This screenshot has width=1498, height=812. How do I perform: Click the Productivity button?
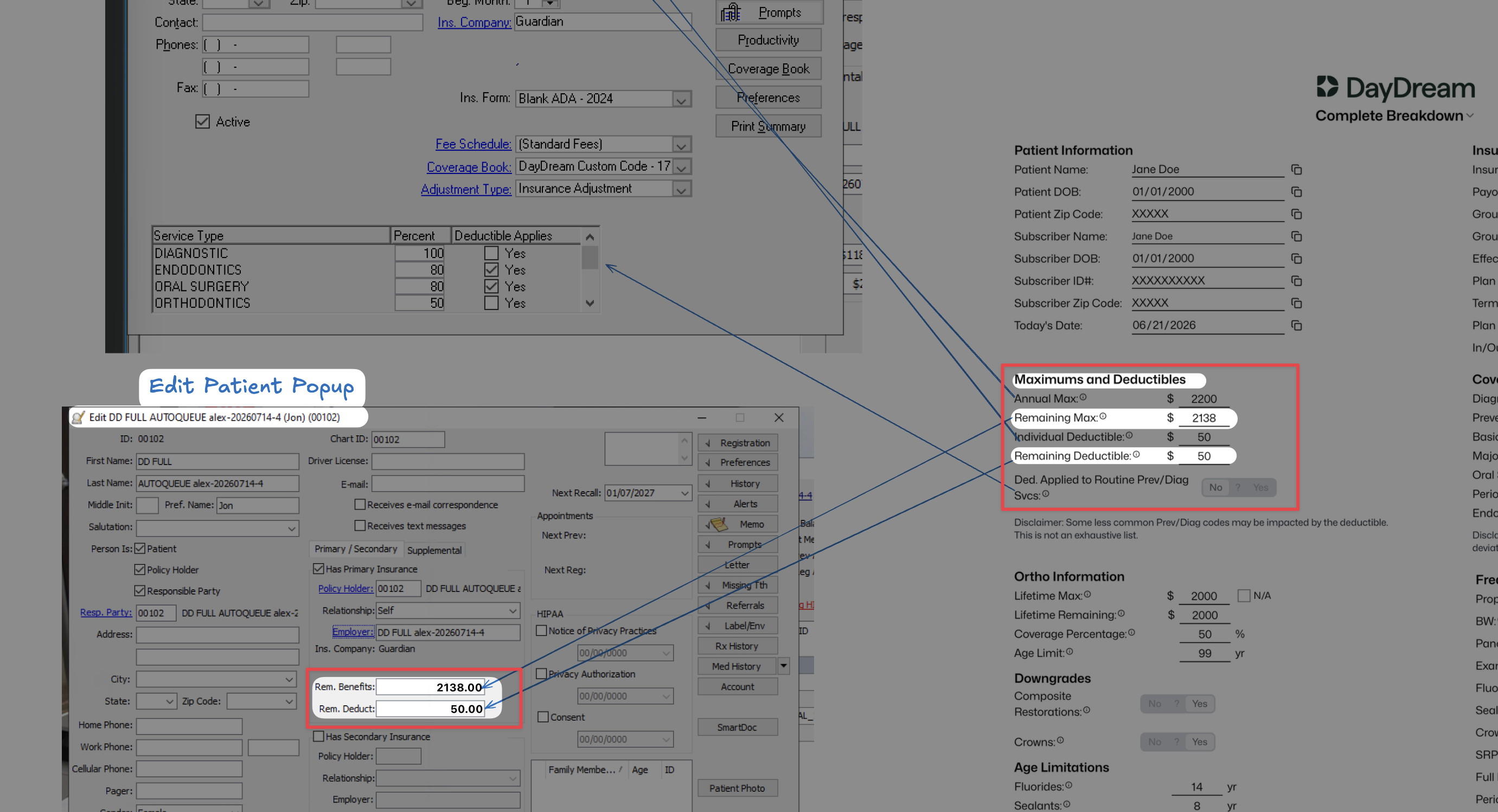click(768, 40)
